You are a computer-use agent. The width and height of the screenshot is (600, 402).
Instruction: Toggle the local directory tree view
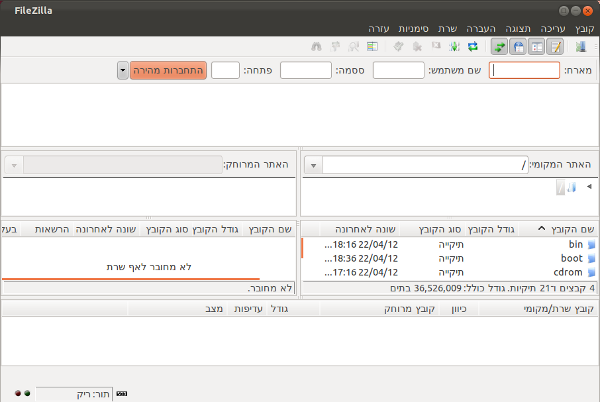[537, 47]
